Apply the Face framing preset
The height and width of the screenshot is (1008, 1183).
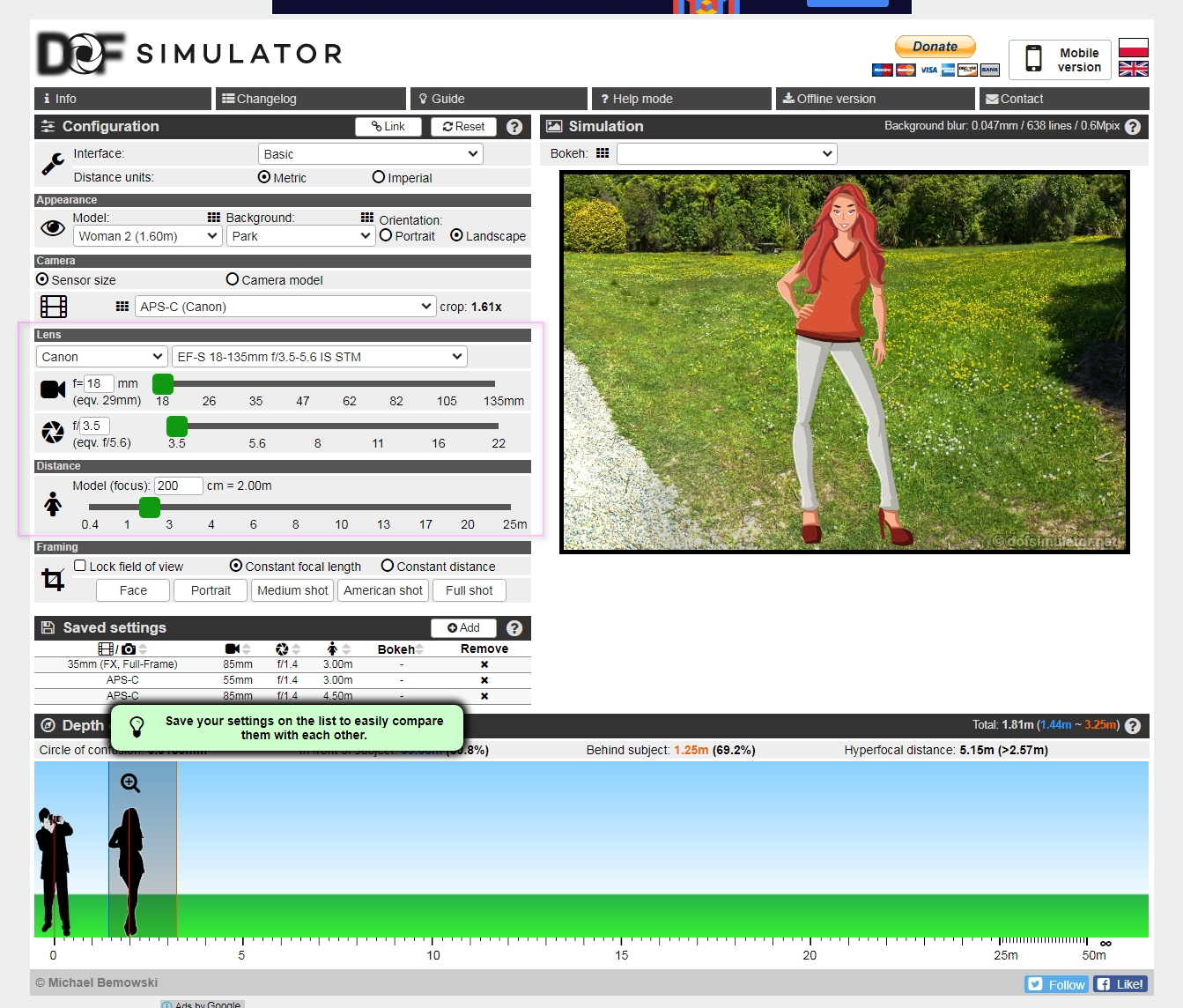pyautogui.click(x=133, y=590)
